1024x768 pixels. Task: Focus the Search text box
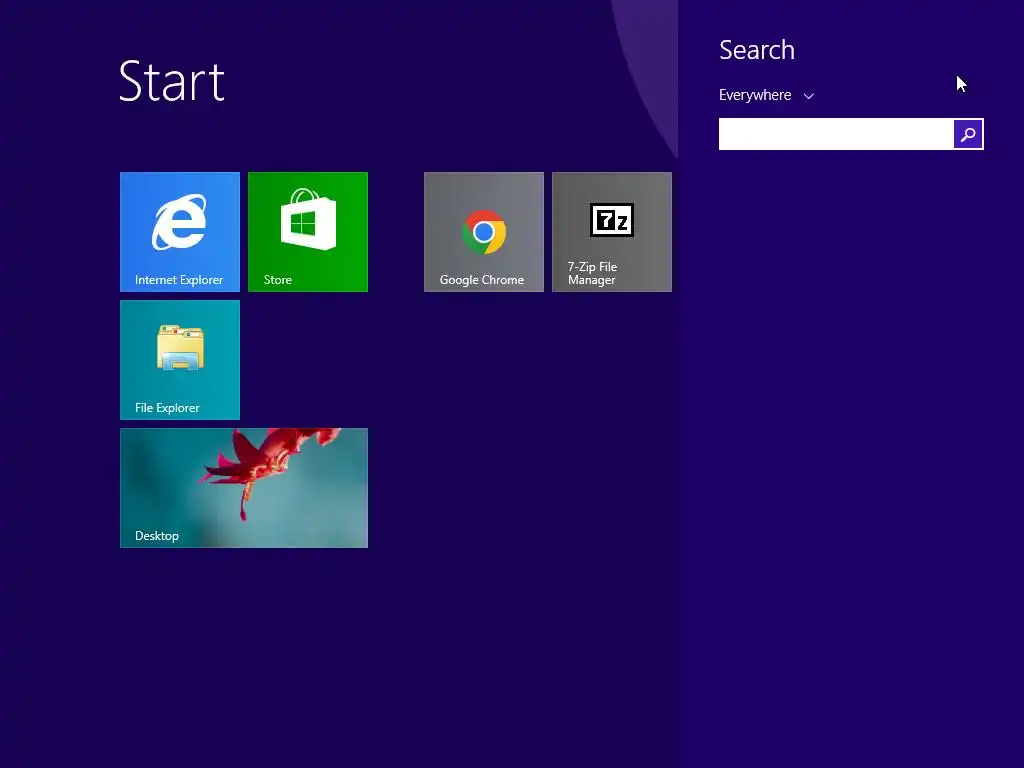coord(836,134)
